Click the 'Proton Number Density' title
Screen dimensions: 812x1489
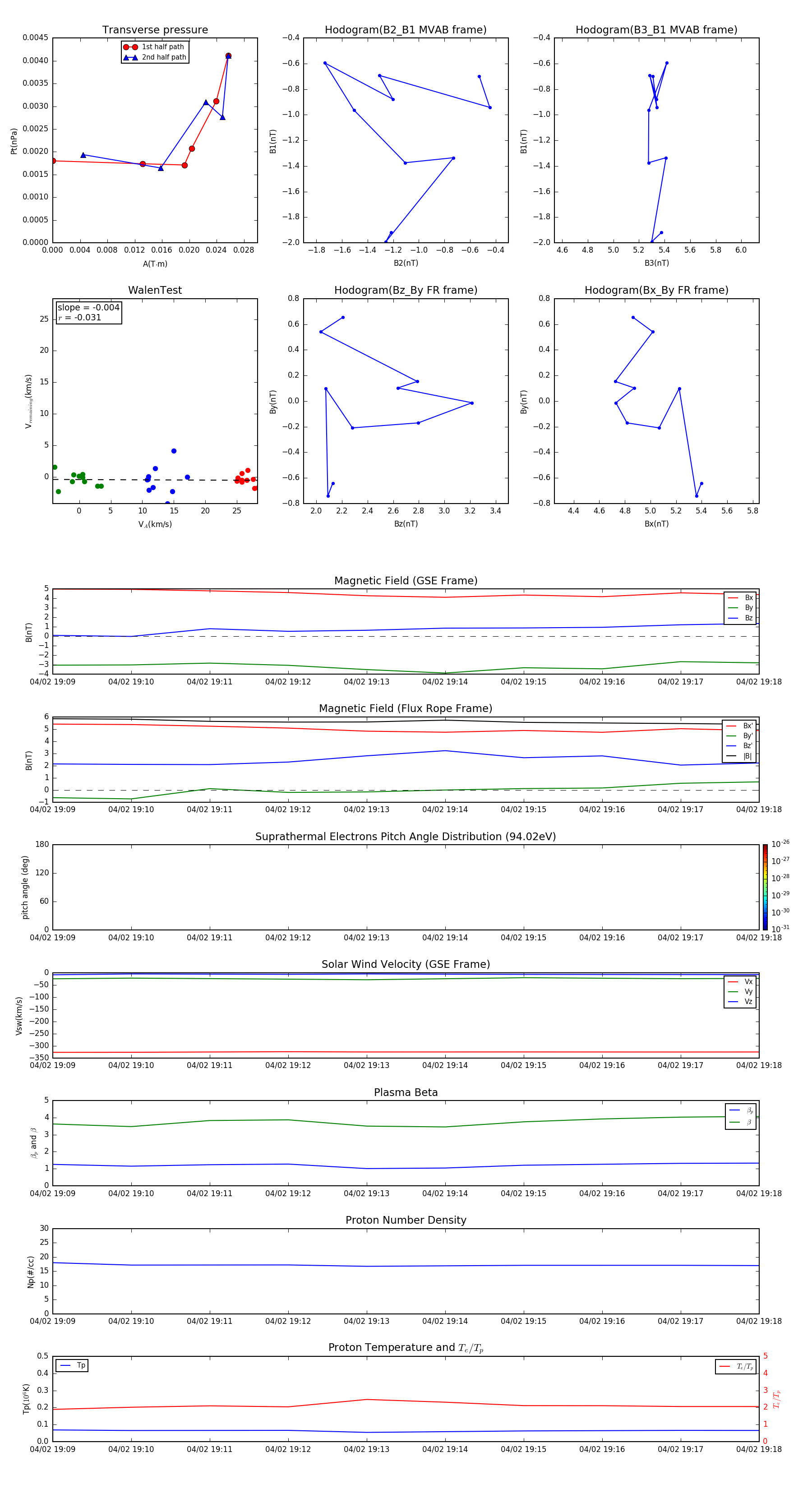pos(406,1220)
